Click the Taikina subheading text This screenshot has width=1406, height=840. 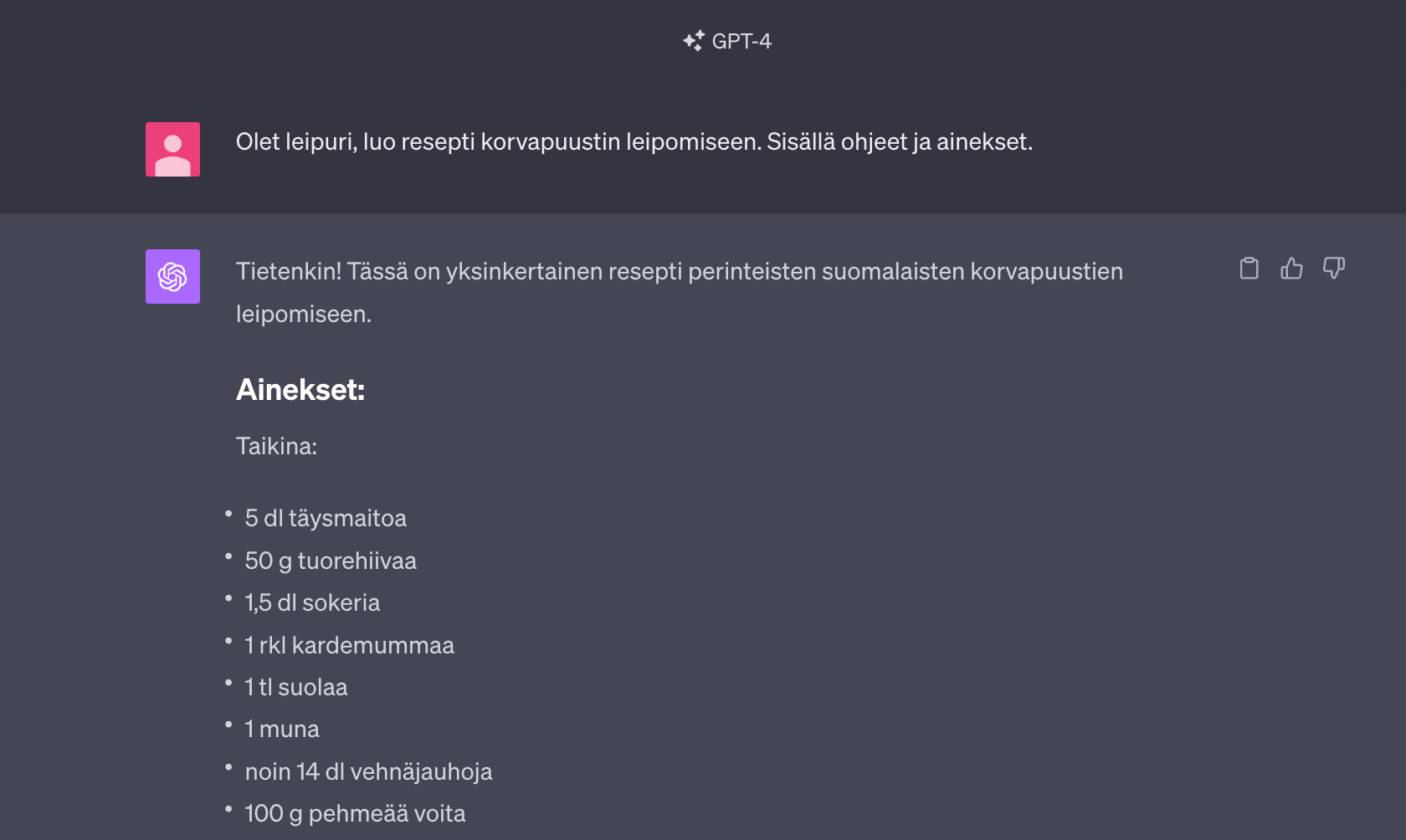(x=276, y=446)
